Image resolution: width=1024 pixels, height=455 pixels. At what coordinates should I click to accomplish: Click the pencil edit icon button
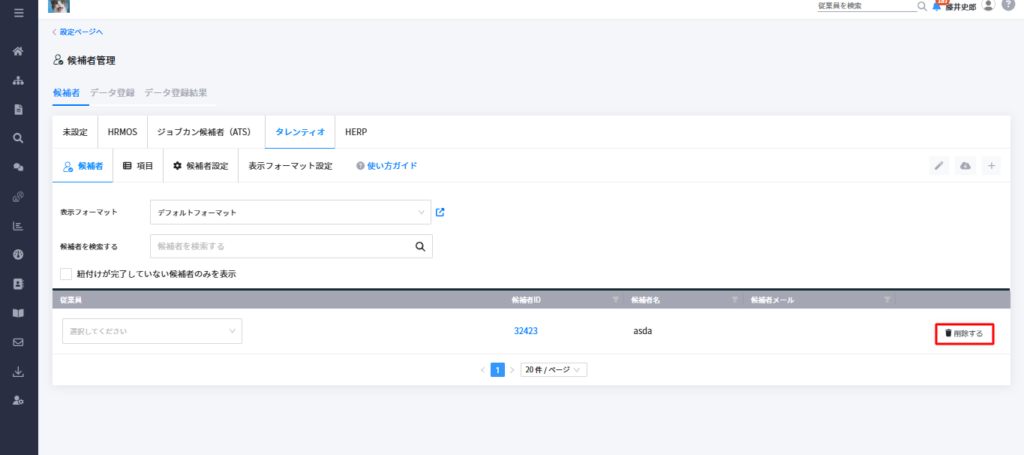939,166
